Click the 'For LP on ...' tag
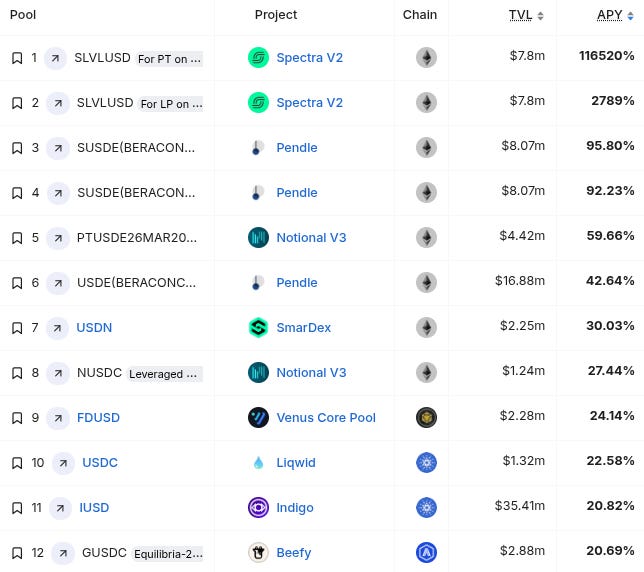Screen dimensions: 644x572 pos(171,104)
